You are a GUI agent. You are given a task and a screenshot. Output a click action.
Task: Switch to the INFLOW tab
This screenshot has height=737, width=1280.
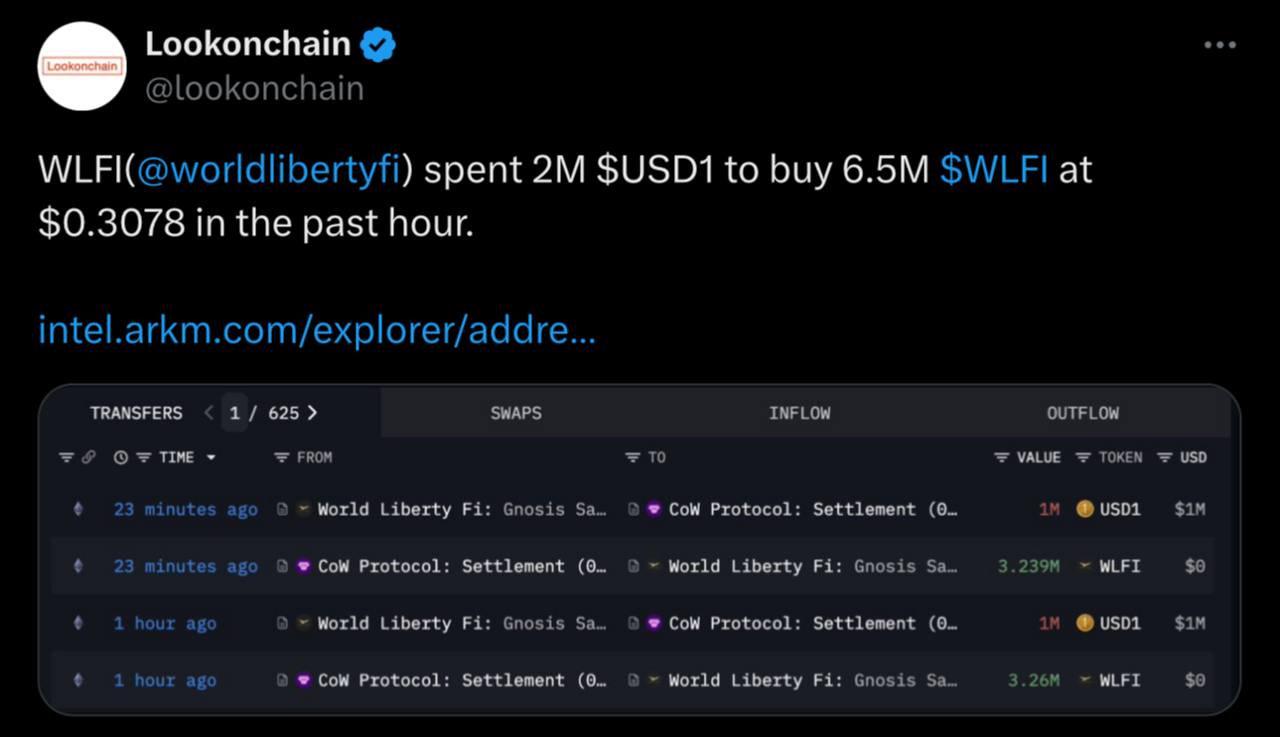pyautogui.click(x=799, y=413)
